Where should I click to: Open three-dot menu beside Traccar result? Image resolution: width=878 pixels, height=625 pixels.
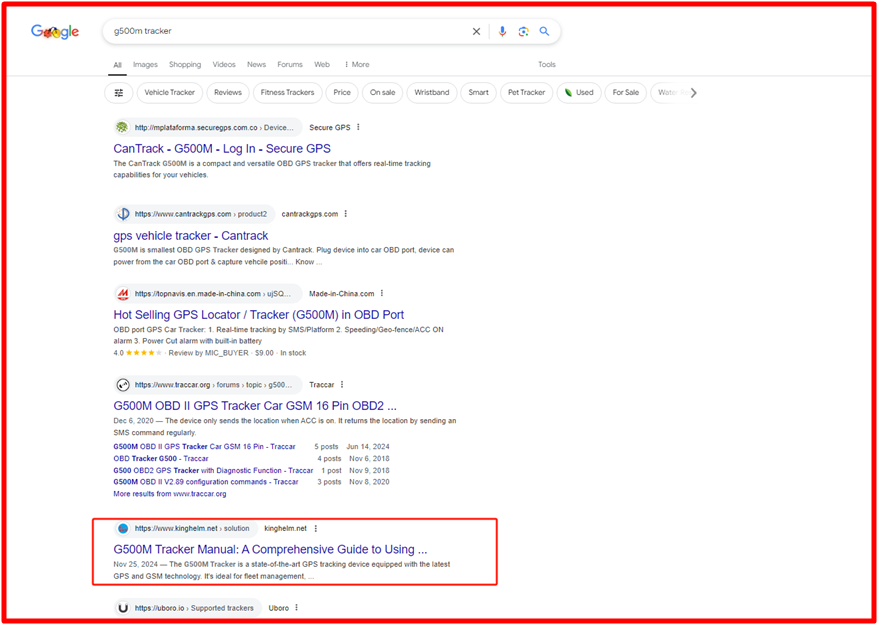tap(342, 385)
